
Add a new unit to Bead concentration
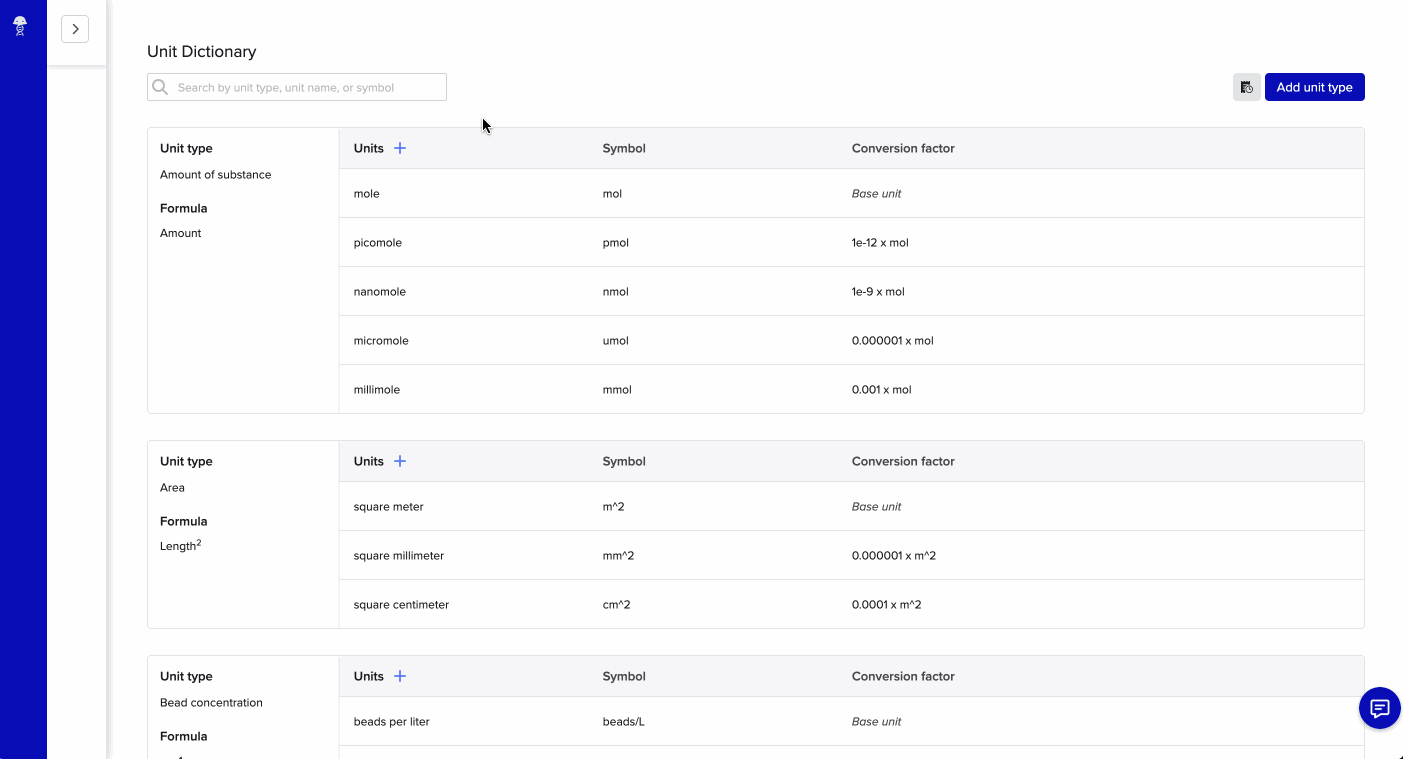click(x=400, y=676)
